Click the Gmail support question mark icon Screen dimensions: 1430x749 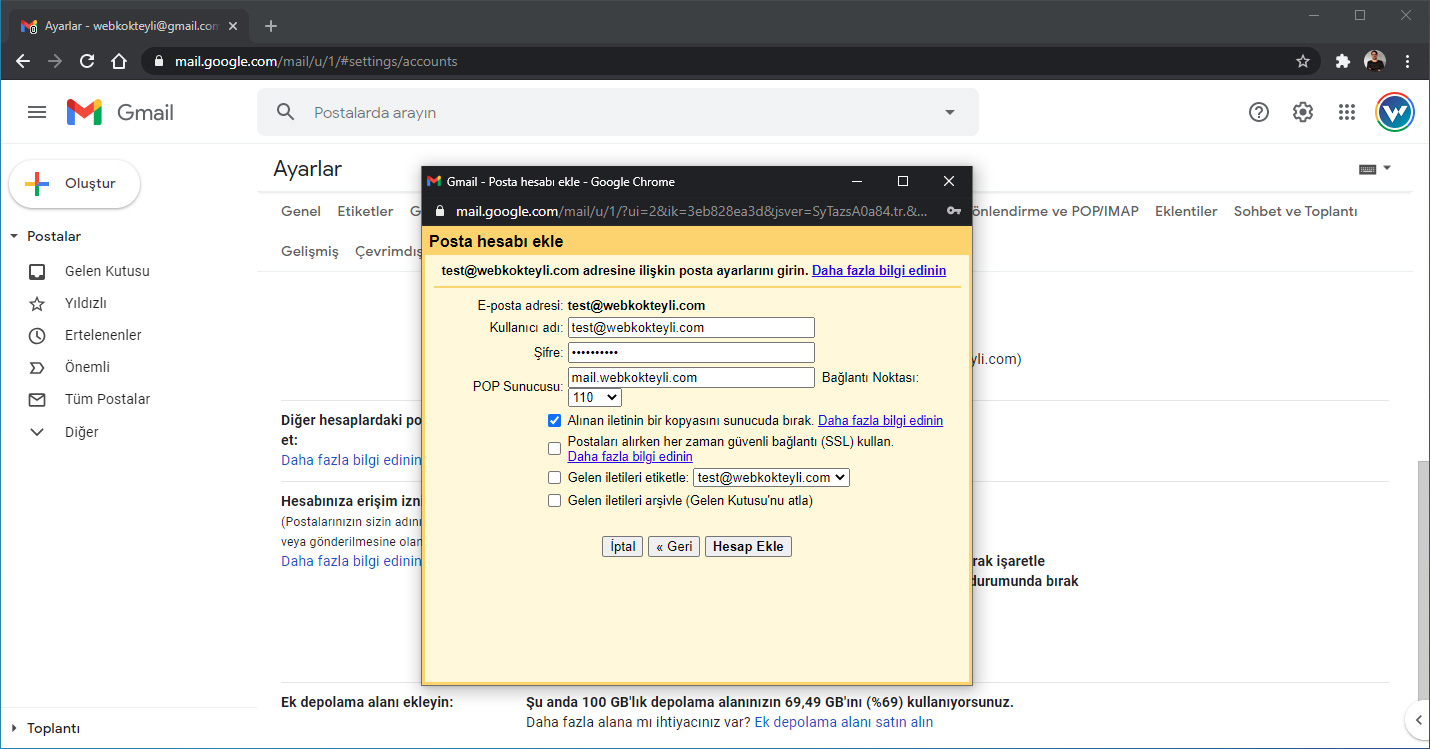1259,112
